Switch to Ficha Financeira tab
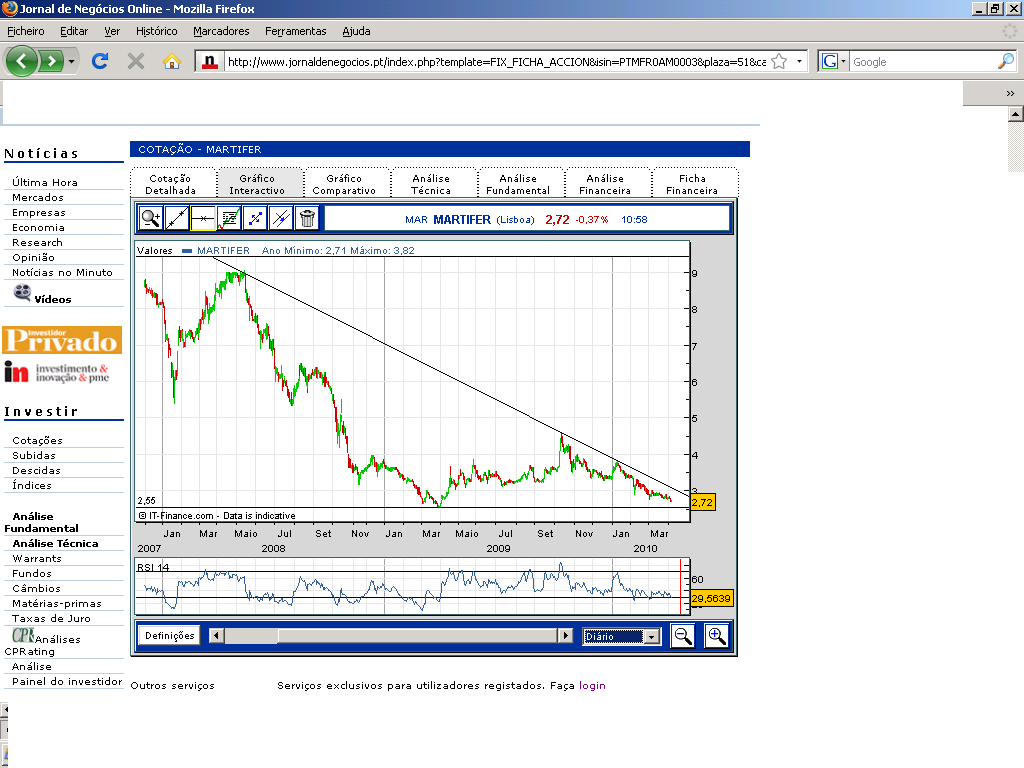 point(692,184)
